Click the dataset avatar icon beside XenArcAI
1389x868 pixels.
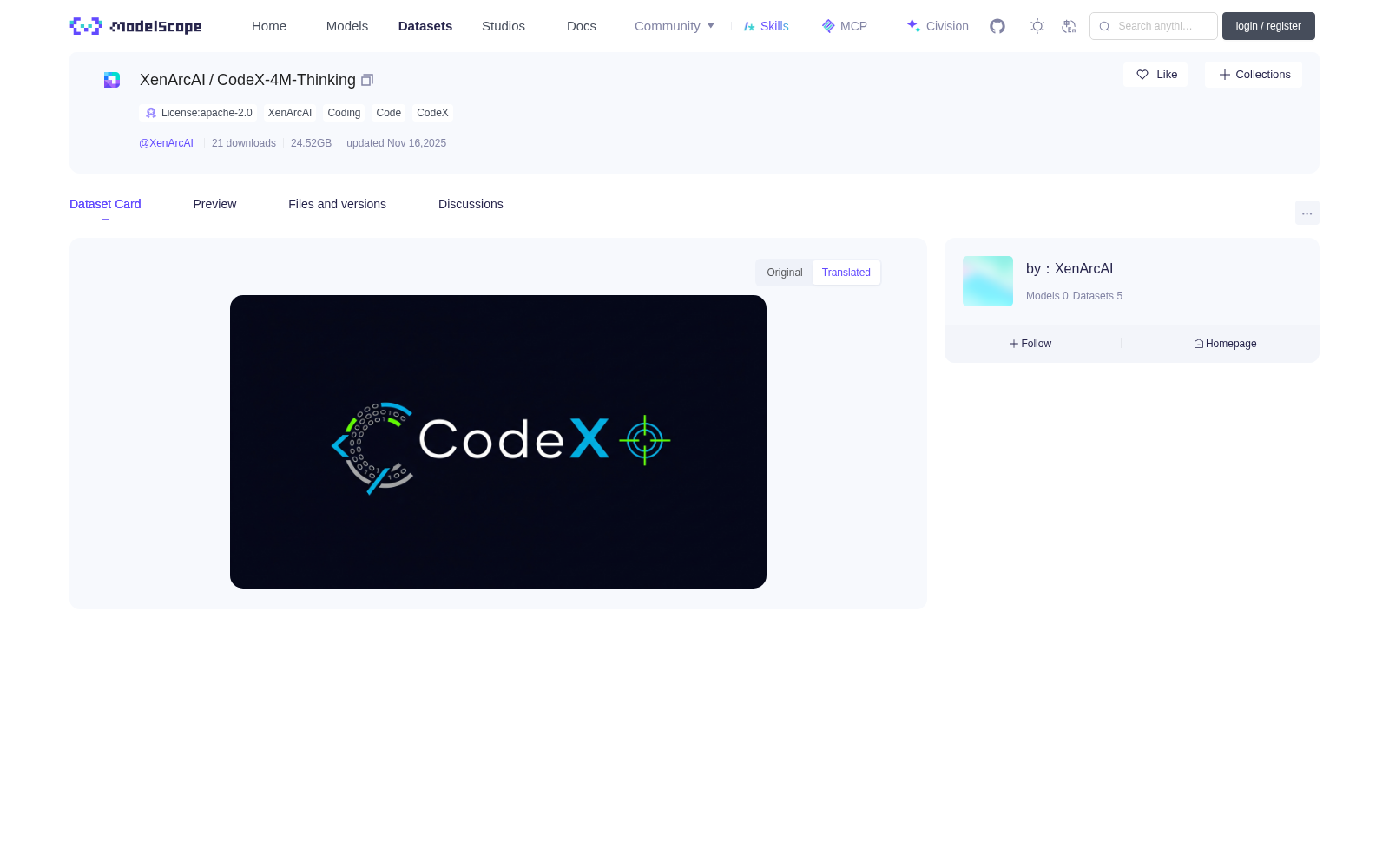(x=112, y=80)
